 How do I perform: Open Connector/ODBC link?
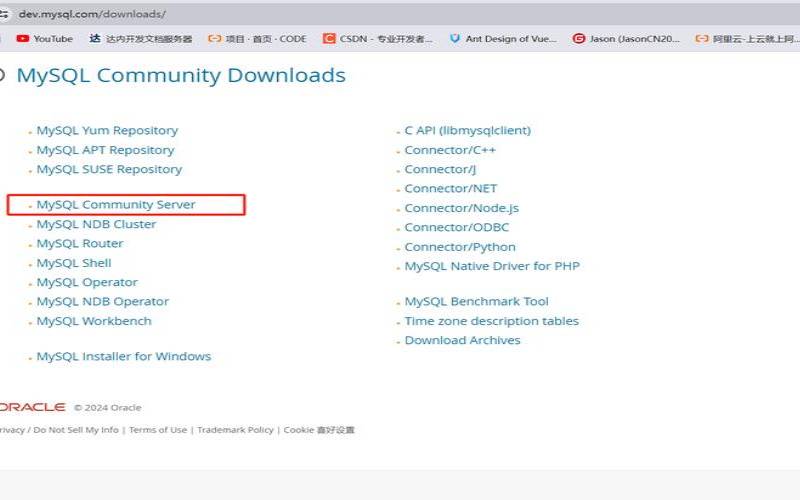click(x=457, y=228)
